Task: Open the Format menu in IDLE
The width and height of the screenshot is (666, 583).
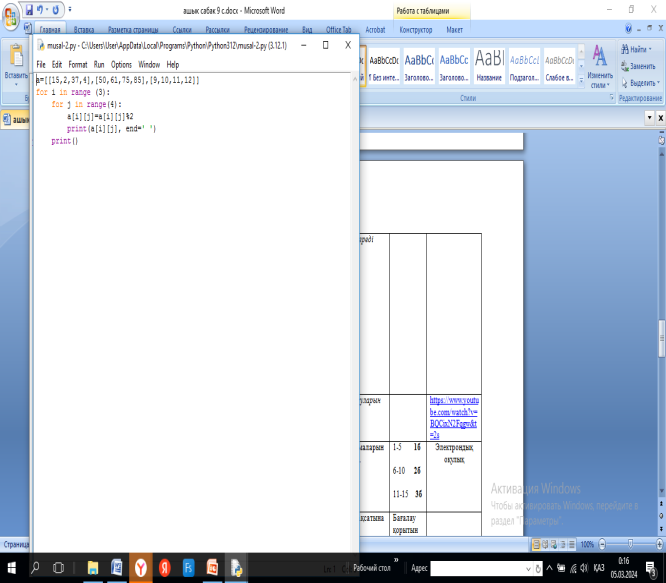Action: coord(77,64)
